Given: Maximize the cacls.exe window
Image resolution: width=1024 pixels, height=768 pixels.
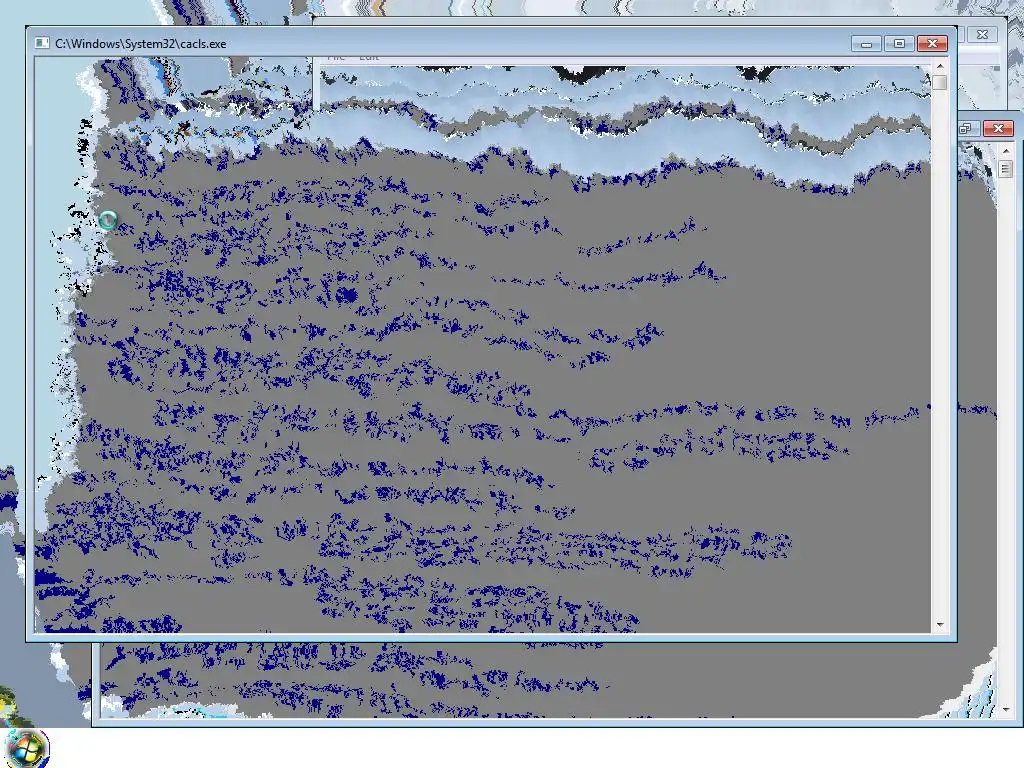Looking at the screenshot, I should click(x=899, y=44).
